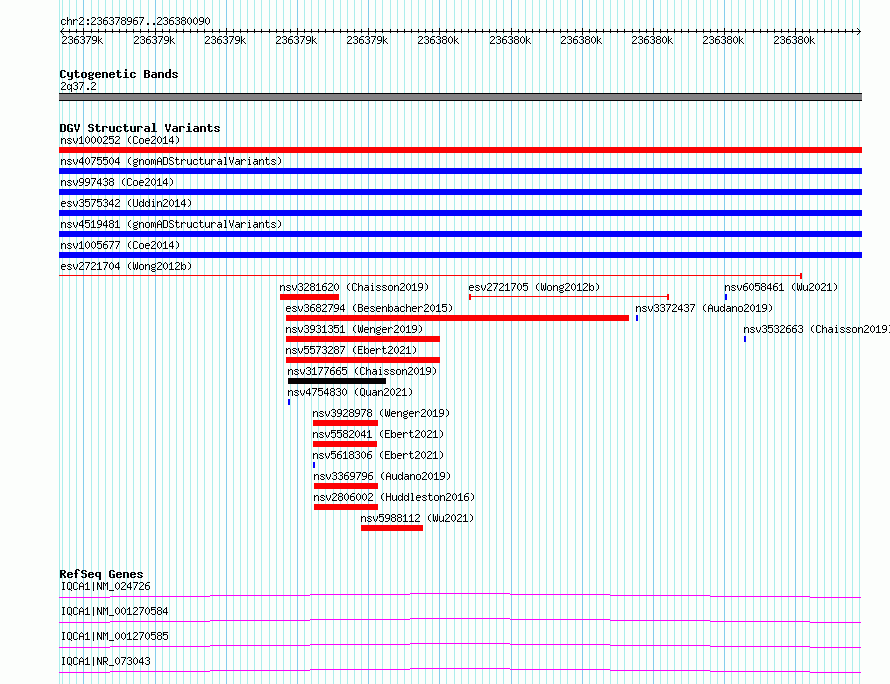Click blue marker under nsv3372437
The image size is (890, 684).
tap(637, 318)
